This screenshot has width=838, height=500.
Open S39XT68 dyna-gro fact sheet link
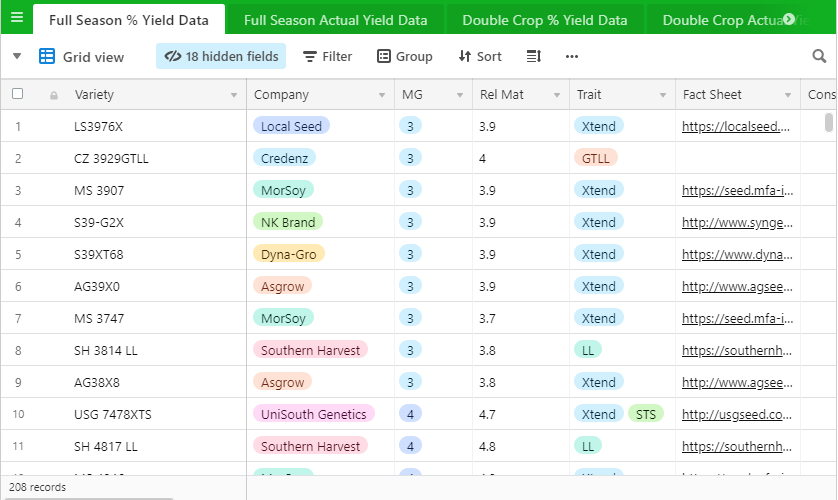(x=738, y=255)
